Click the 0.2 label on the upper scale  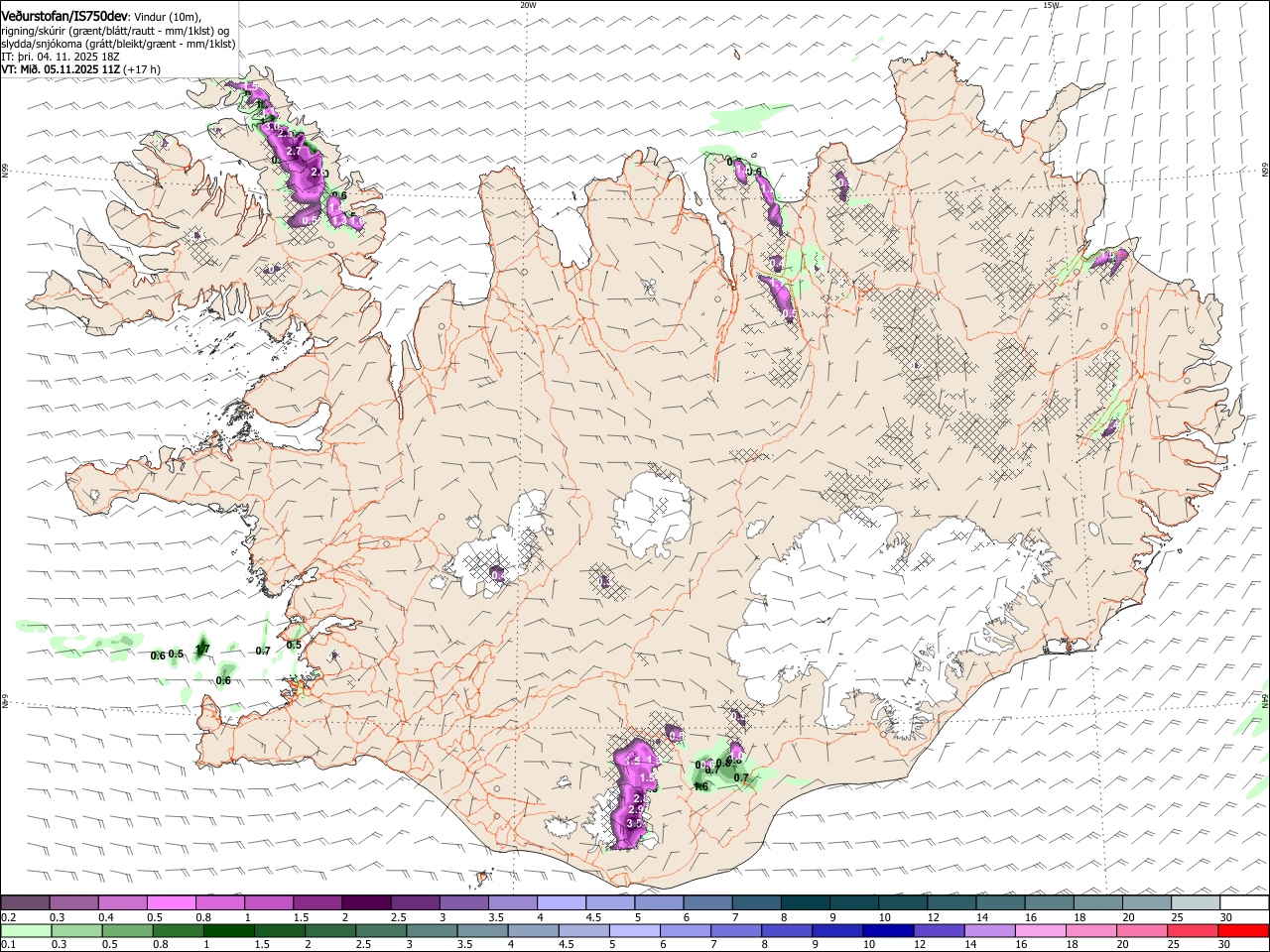(x=8, y=917)
